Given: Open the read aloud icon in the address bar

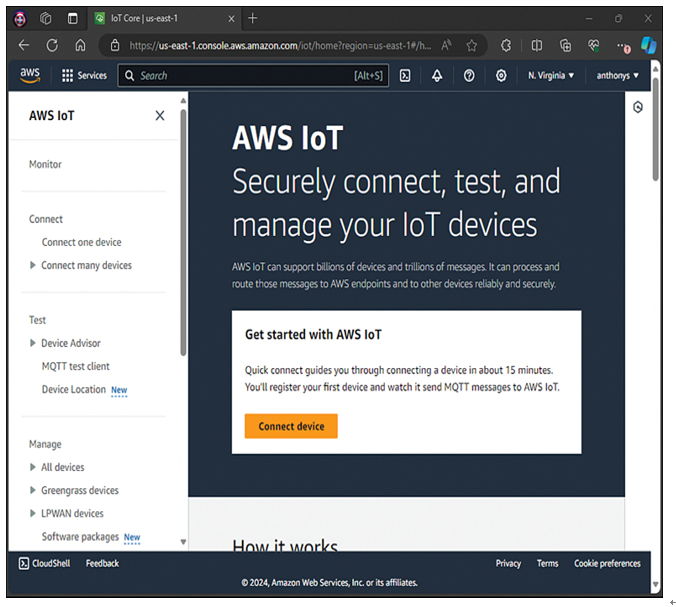Looking at the screenshot, I should (446, 45).
